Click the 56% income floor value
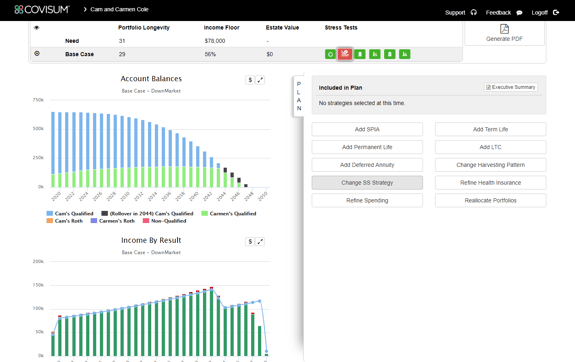This screenshot has width=575, height=362. (210, 54)
